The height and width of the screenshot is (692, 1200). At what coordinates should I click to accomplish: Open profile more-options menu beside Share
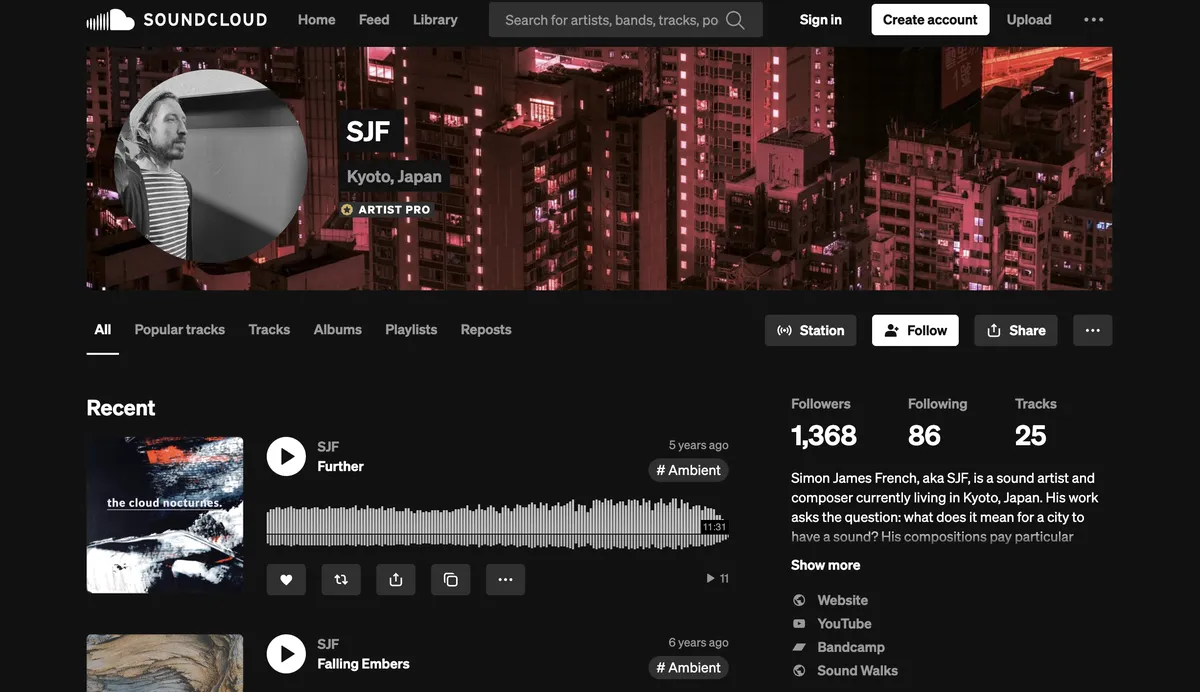tap(1092, 330)
